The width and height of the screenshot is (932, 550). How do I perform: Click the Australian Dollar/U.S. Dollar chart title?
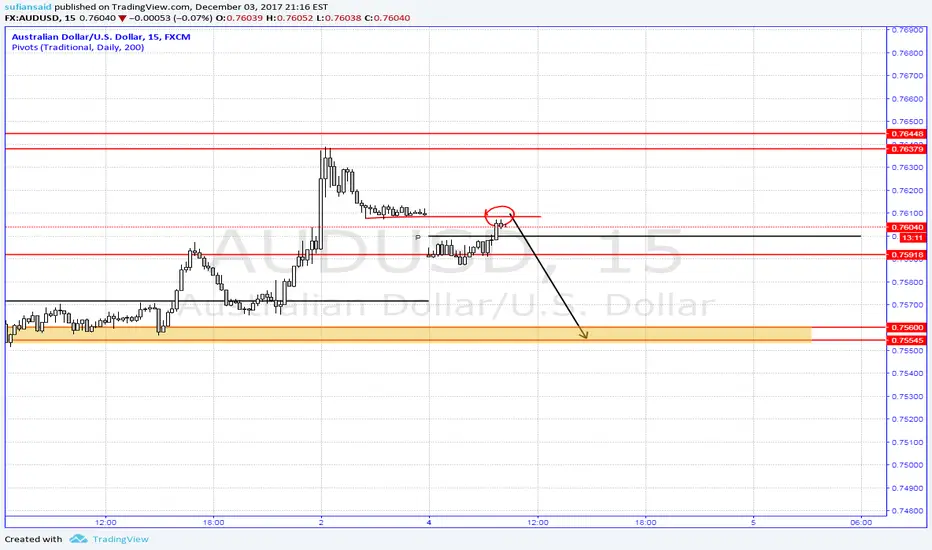101,37
